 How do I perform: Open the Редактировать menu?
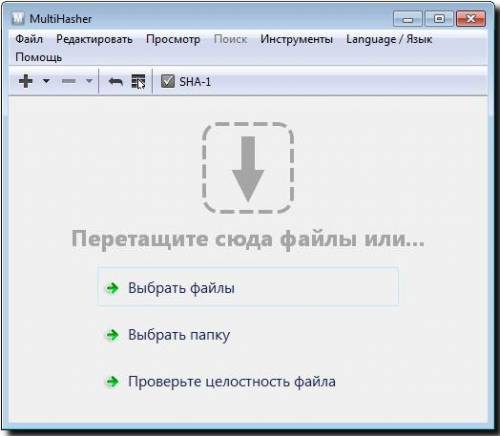pos(94,39)
